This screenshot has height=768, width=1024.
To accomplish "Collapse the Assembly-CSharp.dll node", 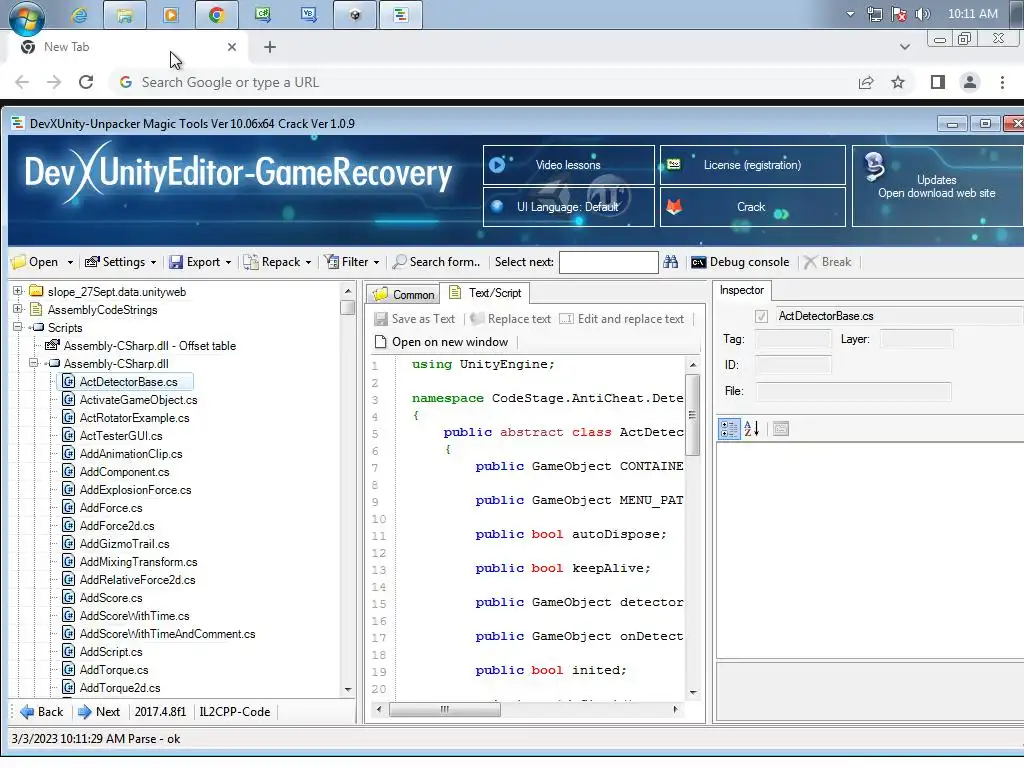I will pyautogui.click(x=34, y=363).
